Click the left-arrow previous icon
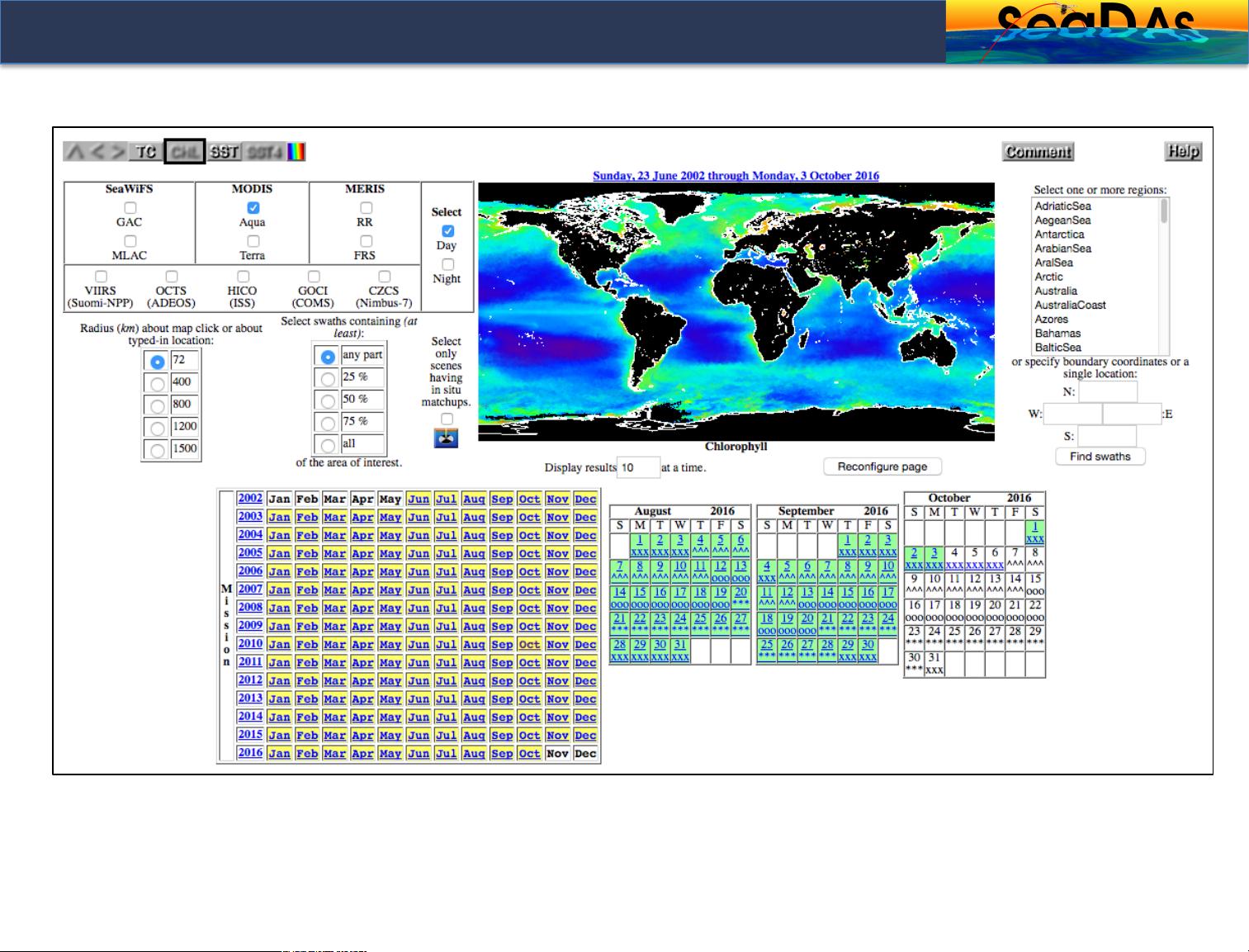Viewport: 1249px width, 952px height. 97,152
